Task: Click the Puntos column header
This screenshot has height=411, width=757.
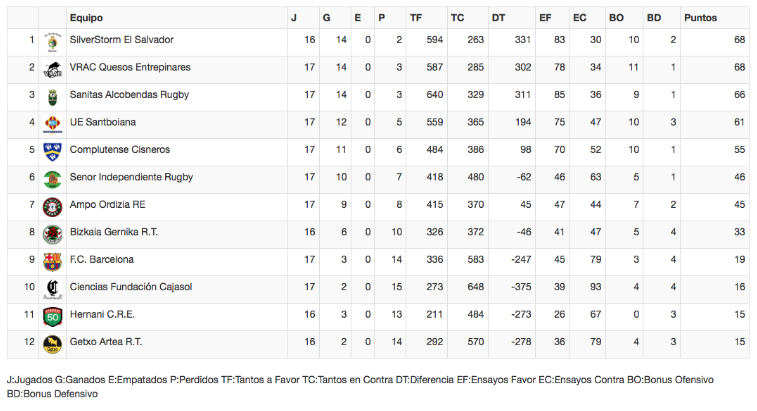Action: [701, 18]
